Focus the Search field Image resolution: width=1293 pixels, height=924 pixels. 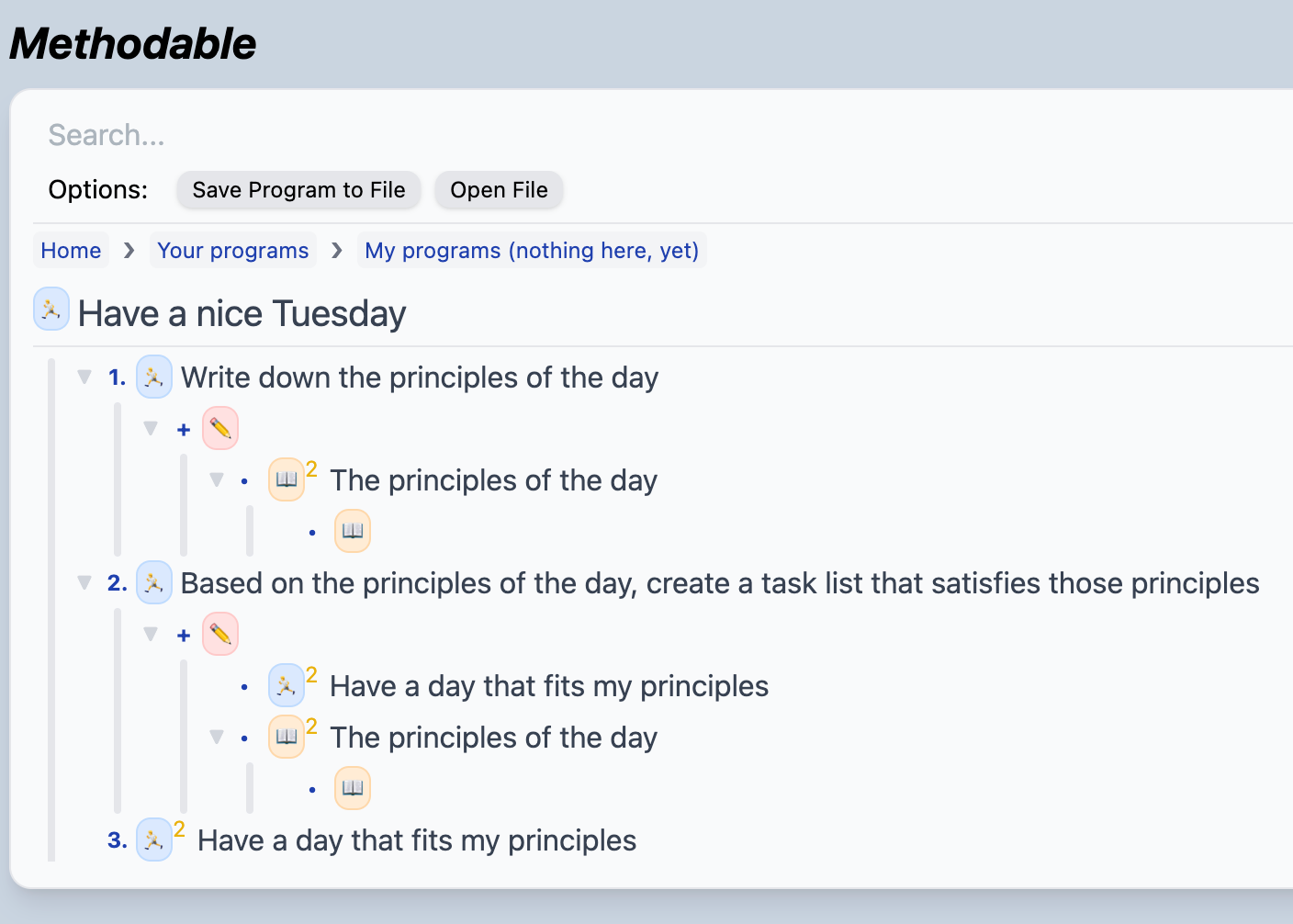pyautogui.click(x=367, y=135)
